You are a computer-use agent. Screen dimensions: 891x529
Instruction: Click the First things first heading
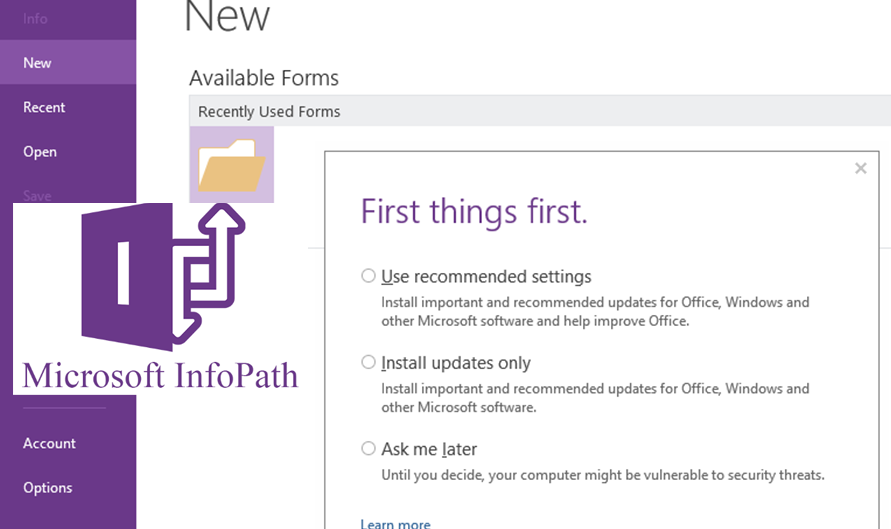click(x=474, y=211)
